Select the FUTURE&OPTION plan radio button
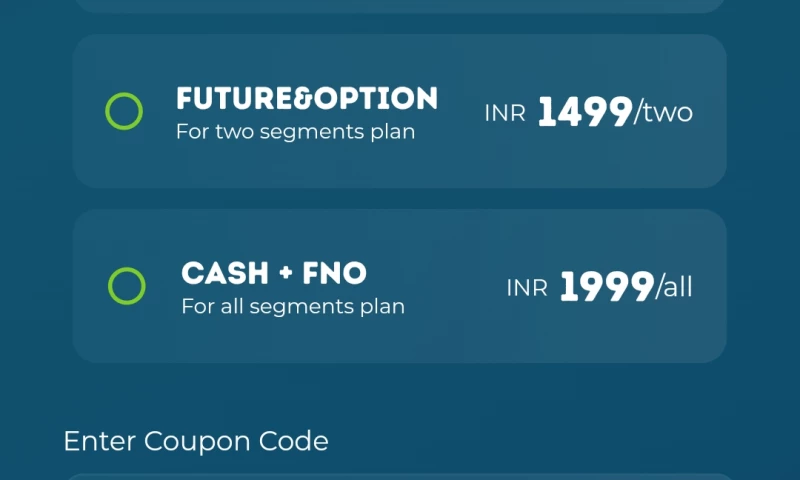Image resolution: width=800 pixels, height=480 pixels. point(124,111)
